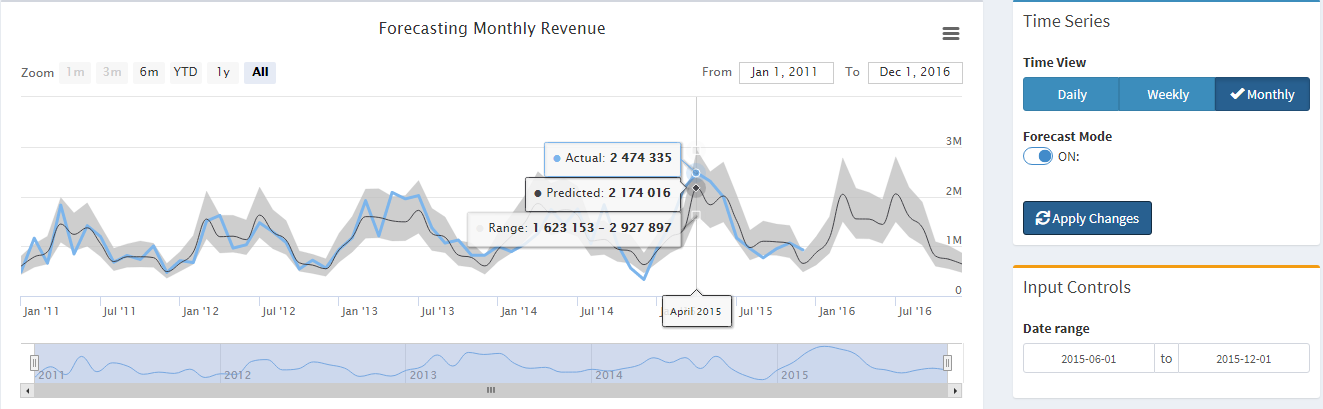1323x409 pixels.
Task: Click the horizontal scrollbar thumb grip
Action: point(491,390)
